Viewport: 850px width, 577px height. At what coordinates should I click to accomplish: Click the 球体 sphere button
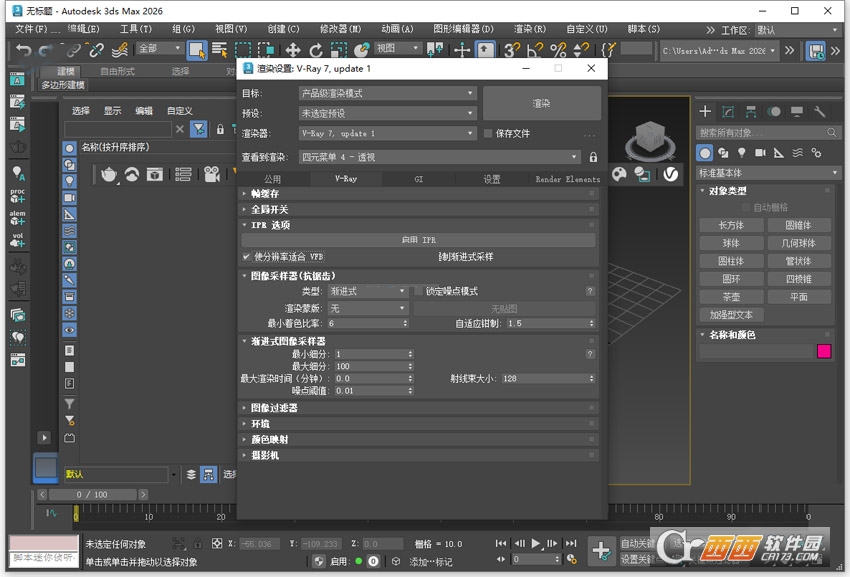(x=731, y=243)
